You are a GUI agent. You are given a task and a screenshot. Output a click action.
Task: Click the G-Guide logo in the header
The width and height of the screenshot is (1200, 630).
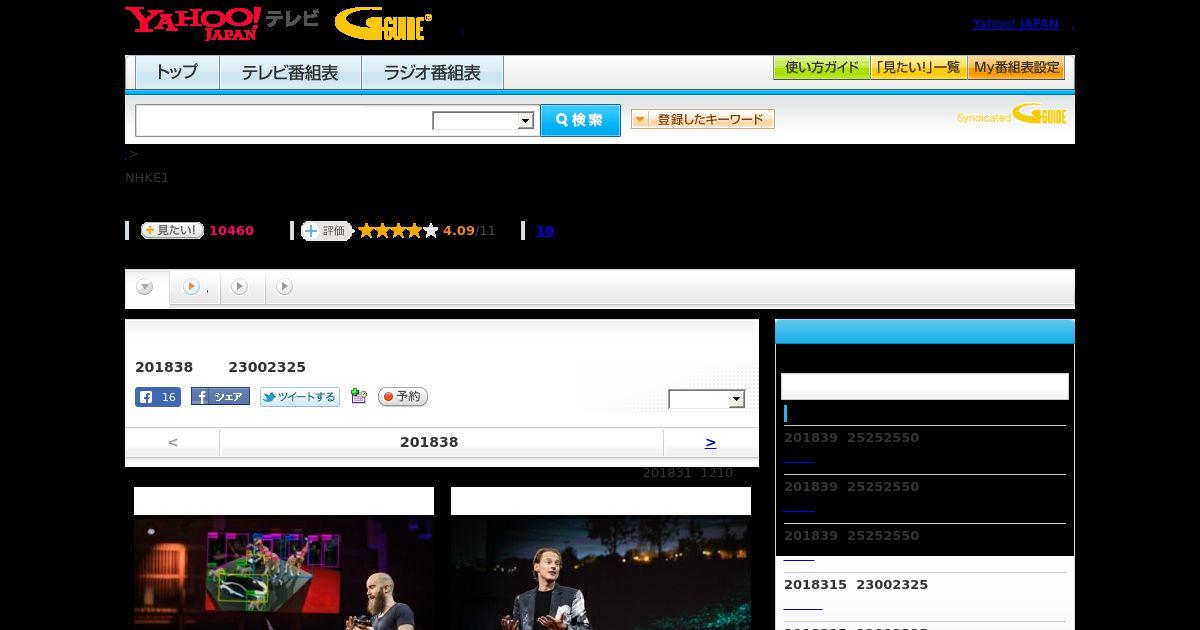point(383,24)
